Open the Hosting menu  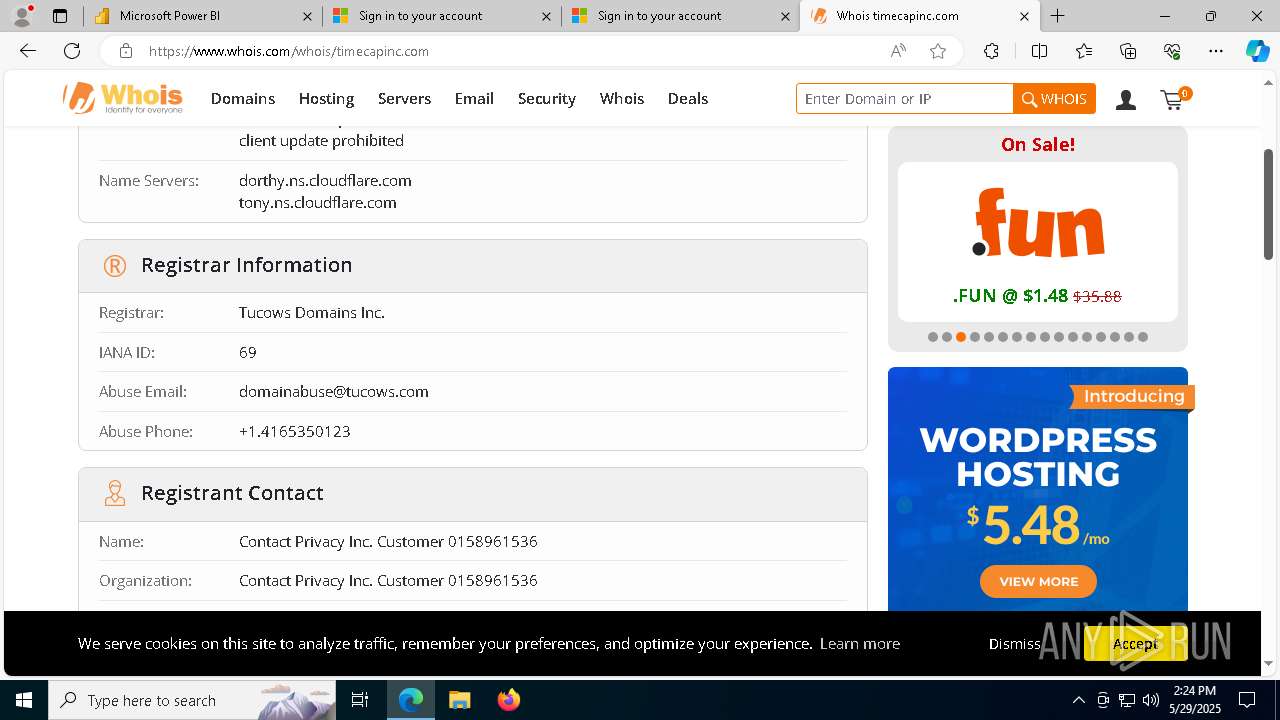pyautogui.click(x=326, y=98)
